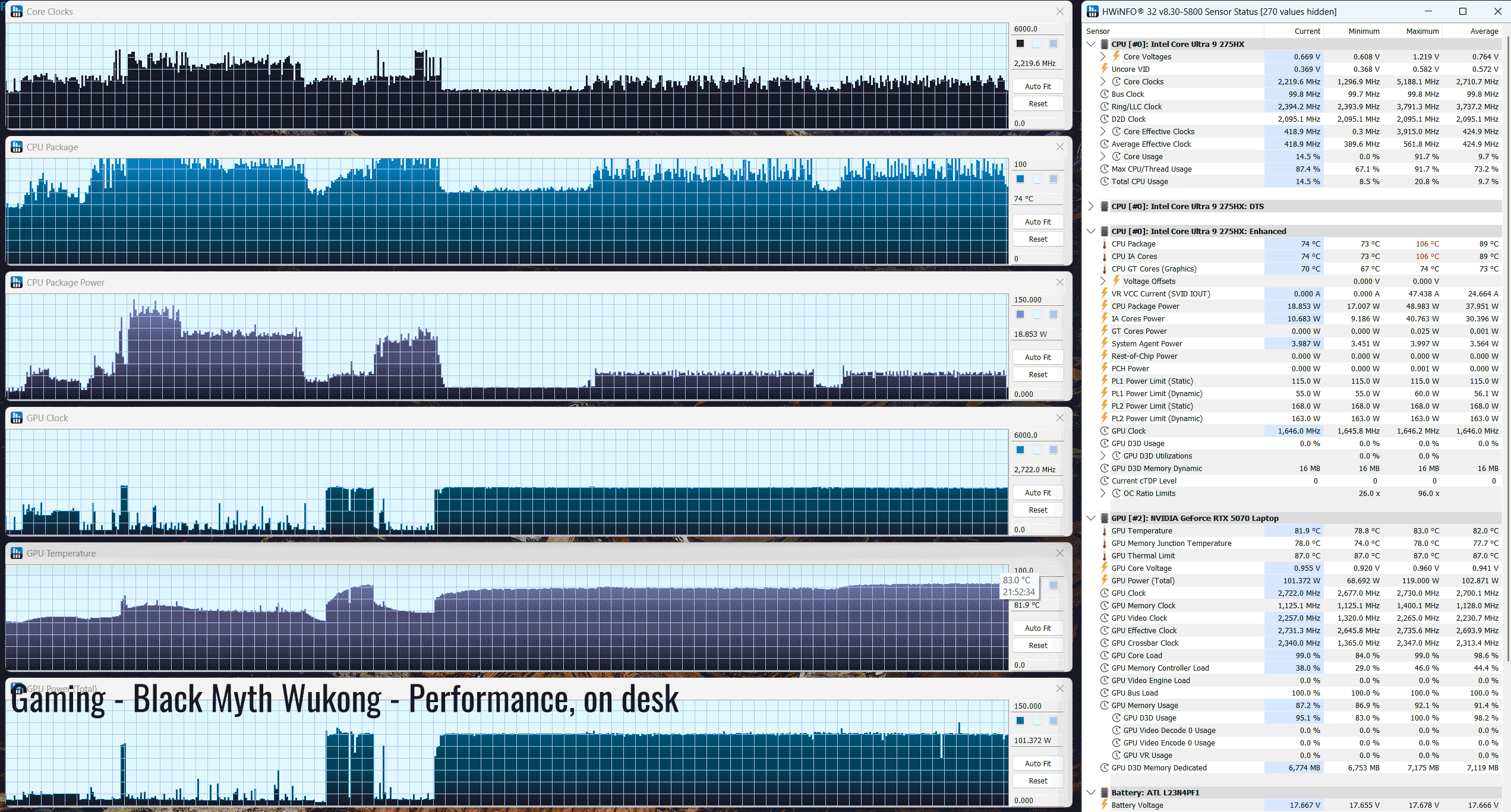Click thermometer icon beside GPU Temperature sensor row
The width and height of the screenshot is (1511, 812).
click(1104, 531)
